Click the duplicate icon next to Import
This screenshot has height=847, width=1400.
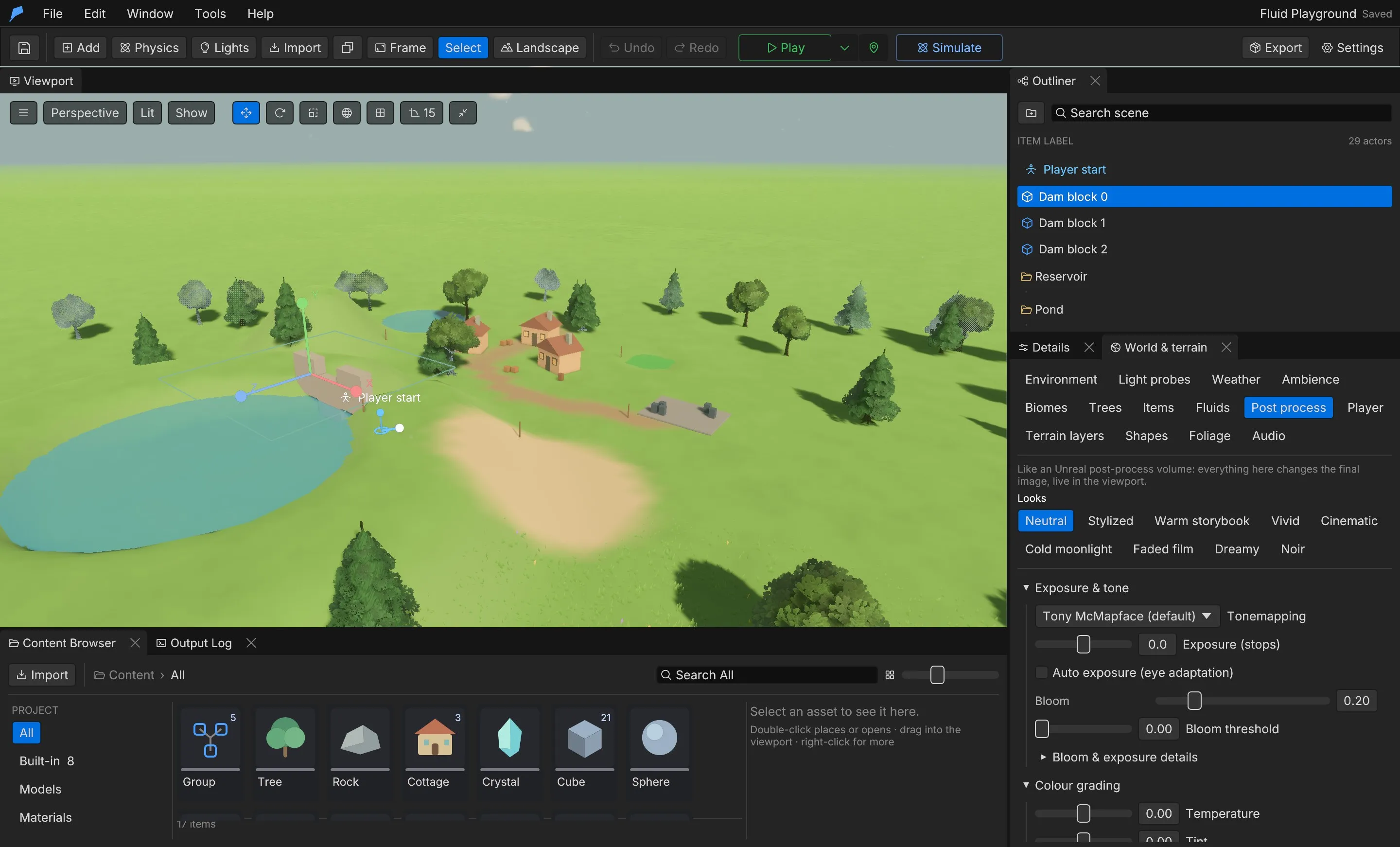pyautogui.click(x=347, y=48)
